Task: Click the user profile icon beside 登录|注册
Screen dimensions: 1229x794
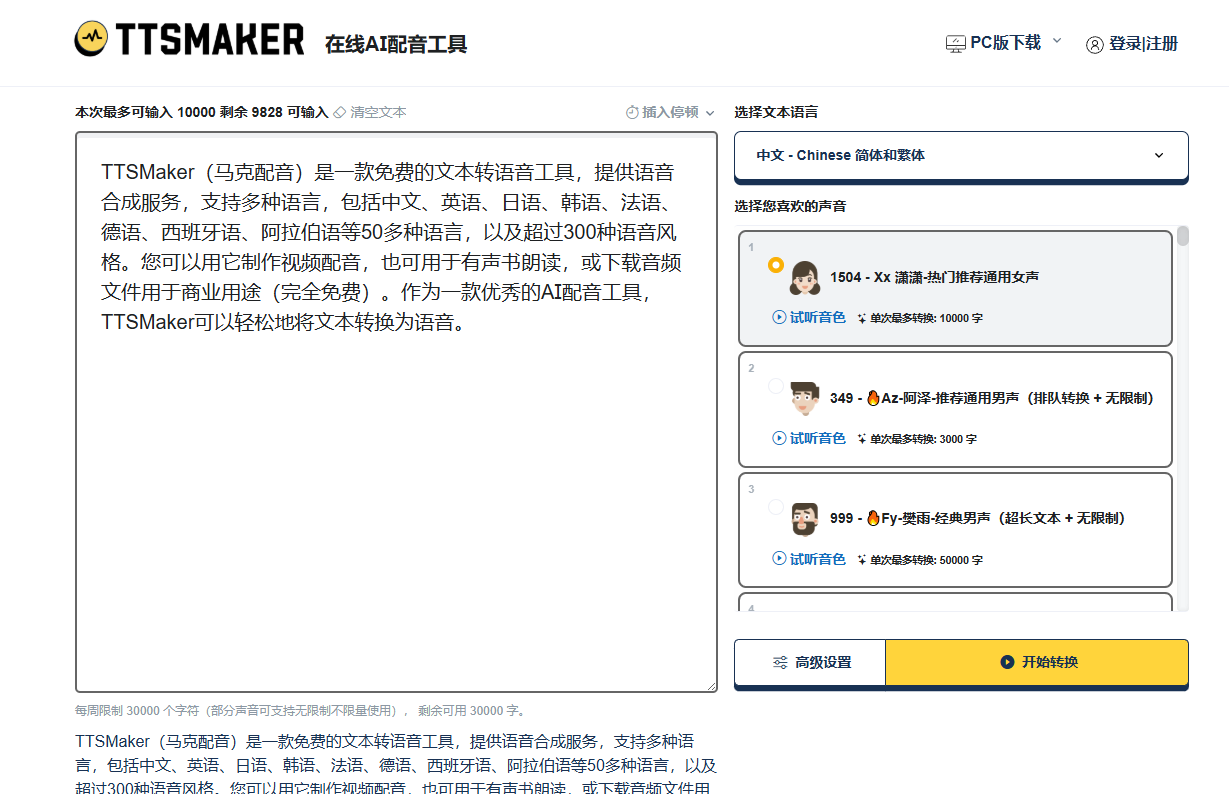Action: (1095, 44)
